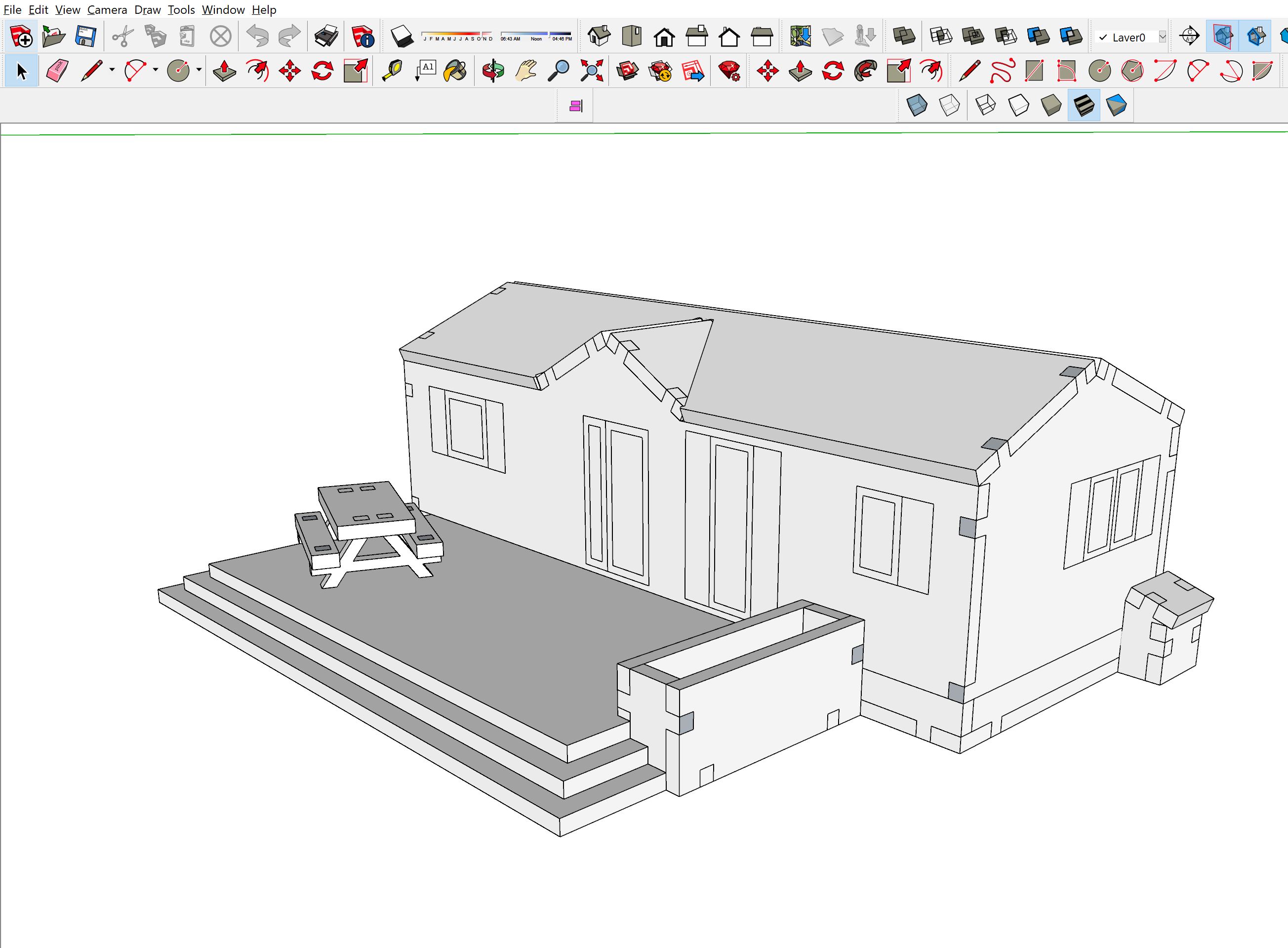
Task: Toggle X-Ray face style
Action: tap(916, 105)
